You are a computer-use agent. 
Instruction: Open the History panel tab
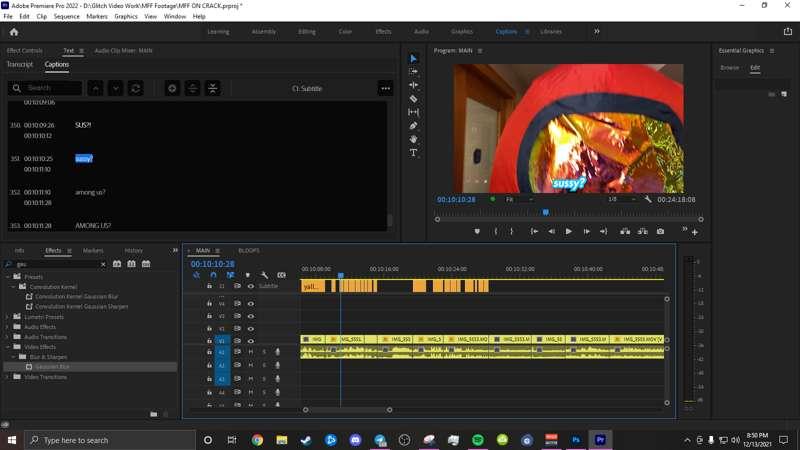click(x=134, y=251)
